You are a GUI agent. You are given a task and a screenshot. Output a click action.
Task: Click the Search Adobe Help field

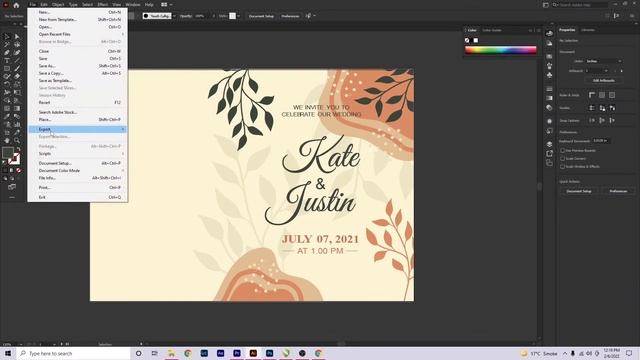580,5
